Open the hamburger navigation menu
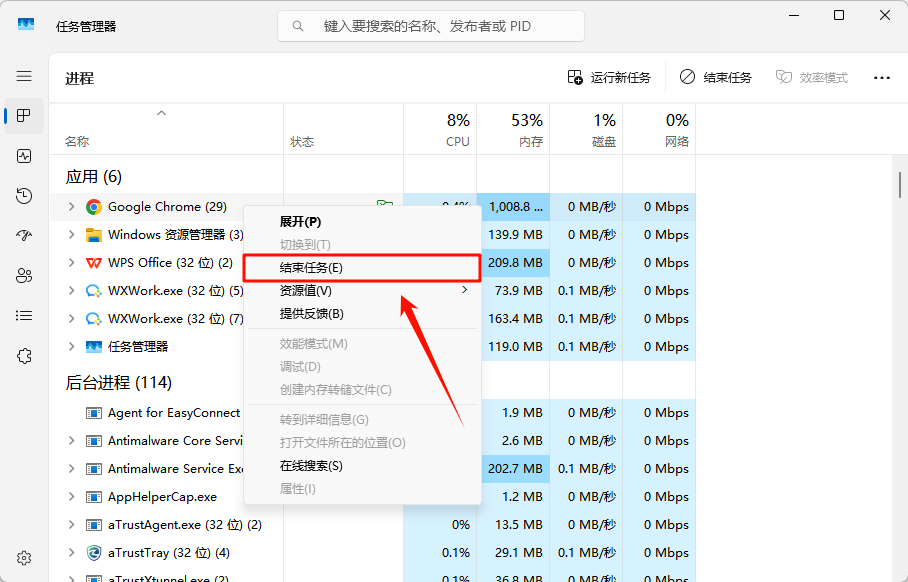 pyautogui.click(x=24, y=76)
